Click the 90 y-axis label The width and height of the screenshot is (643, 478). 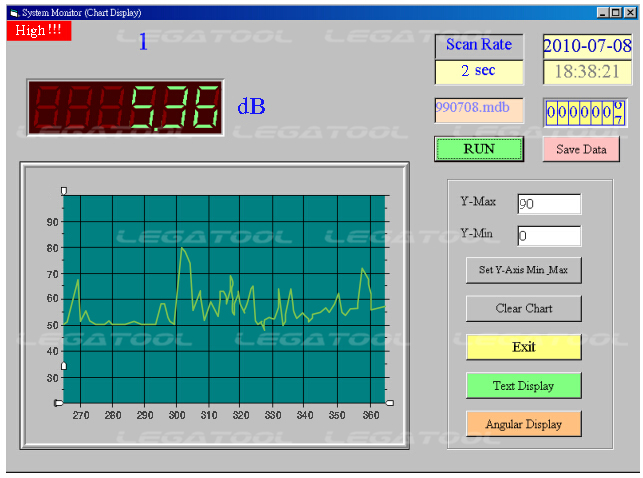(x=52, y=222)
